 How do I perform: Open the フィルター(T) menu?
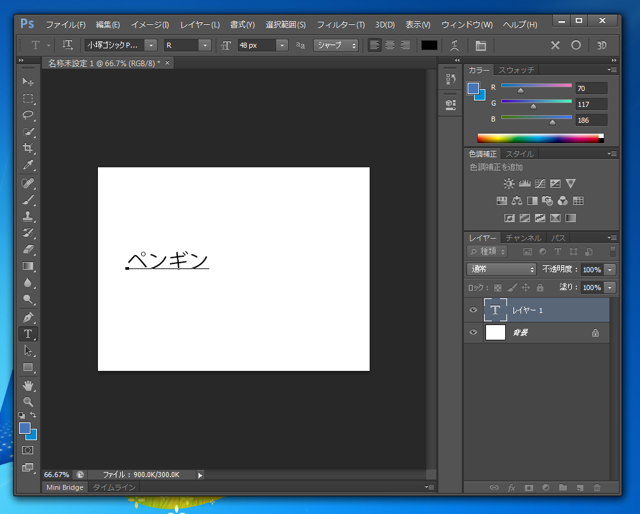[341, 25]
